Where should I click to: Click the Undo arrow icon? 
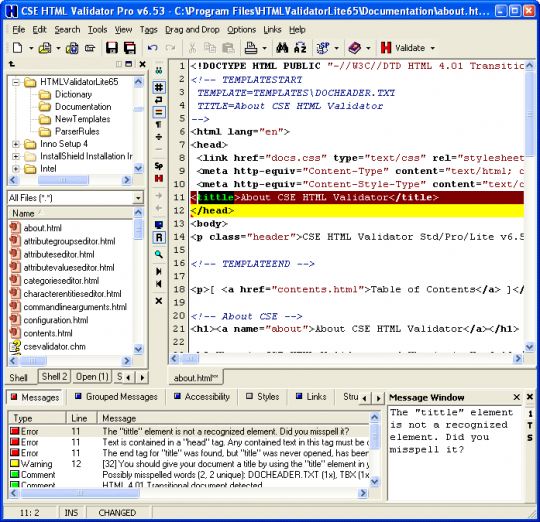click(x=153, y=48)
